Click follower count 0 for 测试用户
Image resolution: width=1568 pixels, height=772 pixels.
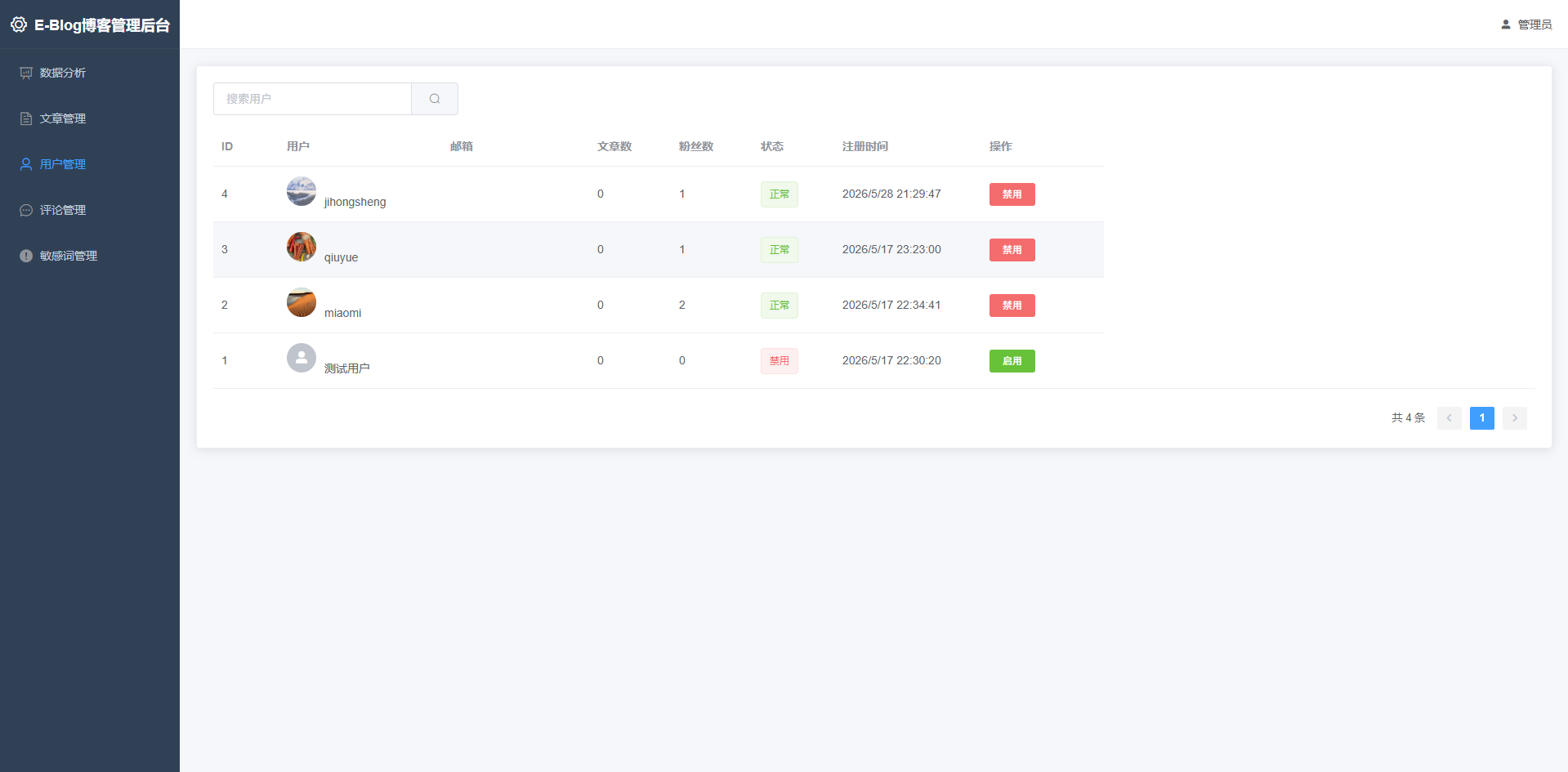[x=682, y=361]
